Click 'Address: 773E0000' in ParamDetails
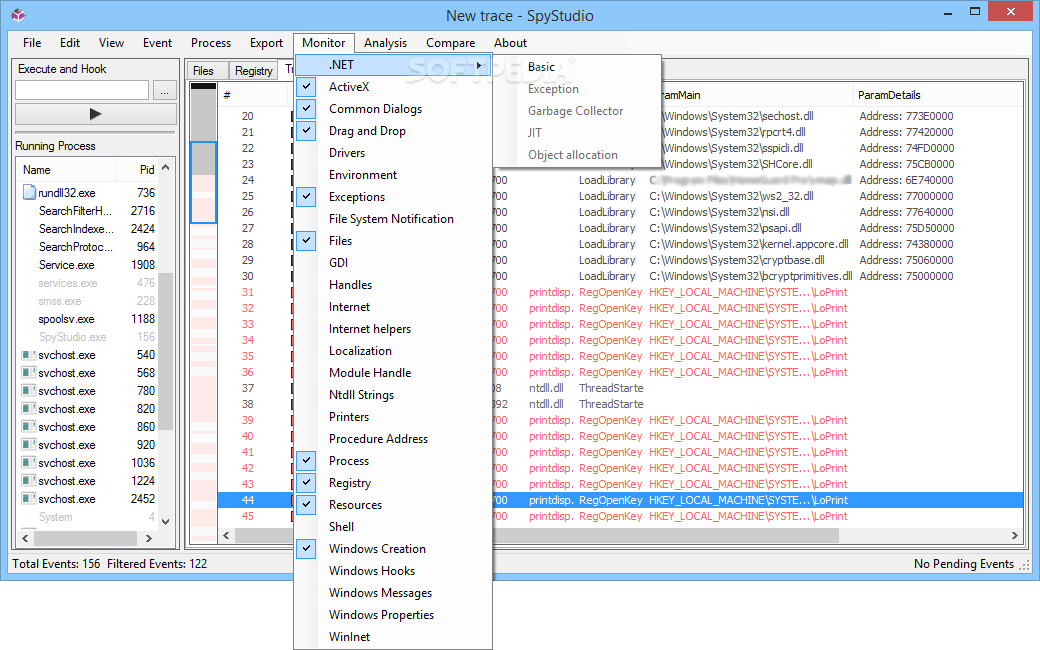This screenshot has height=650, width=1040. (x=906, y=116)
